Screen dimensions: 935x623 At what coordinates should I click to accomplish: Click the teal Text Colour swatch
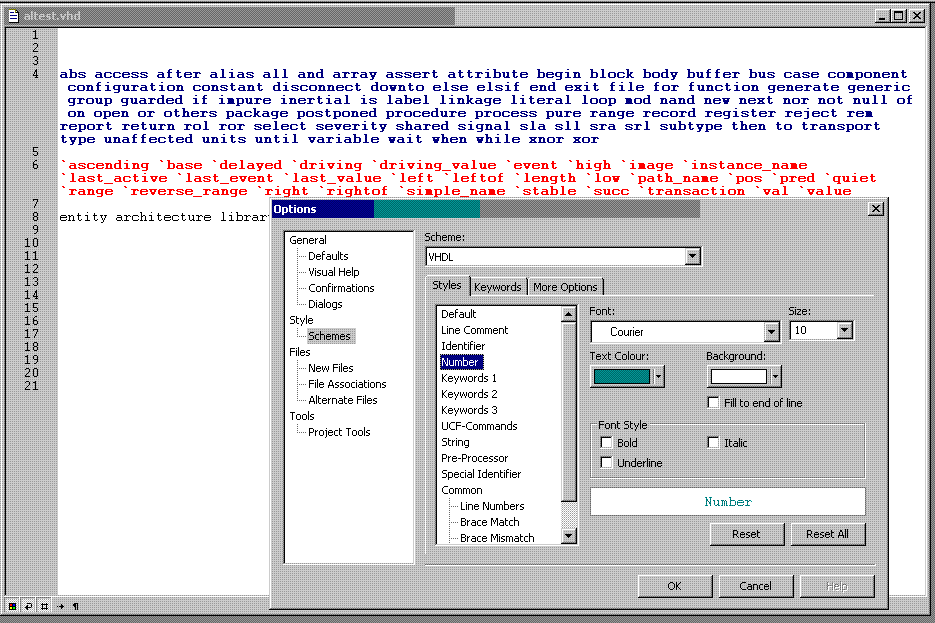pyautogui.click(x=621, y=376)
